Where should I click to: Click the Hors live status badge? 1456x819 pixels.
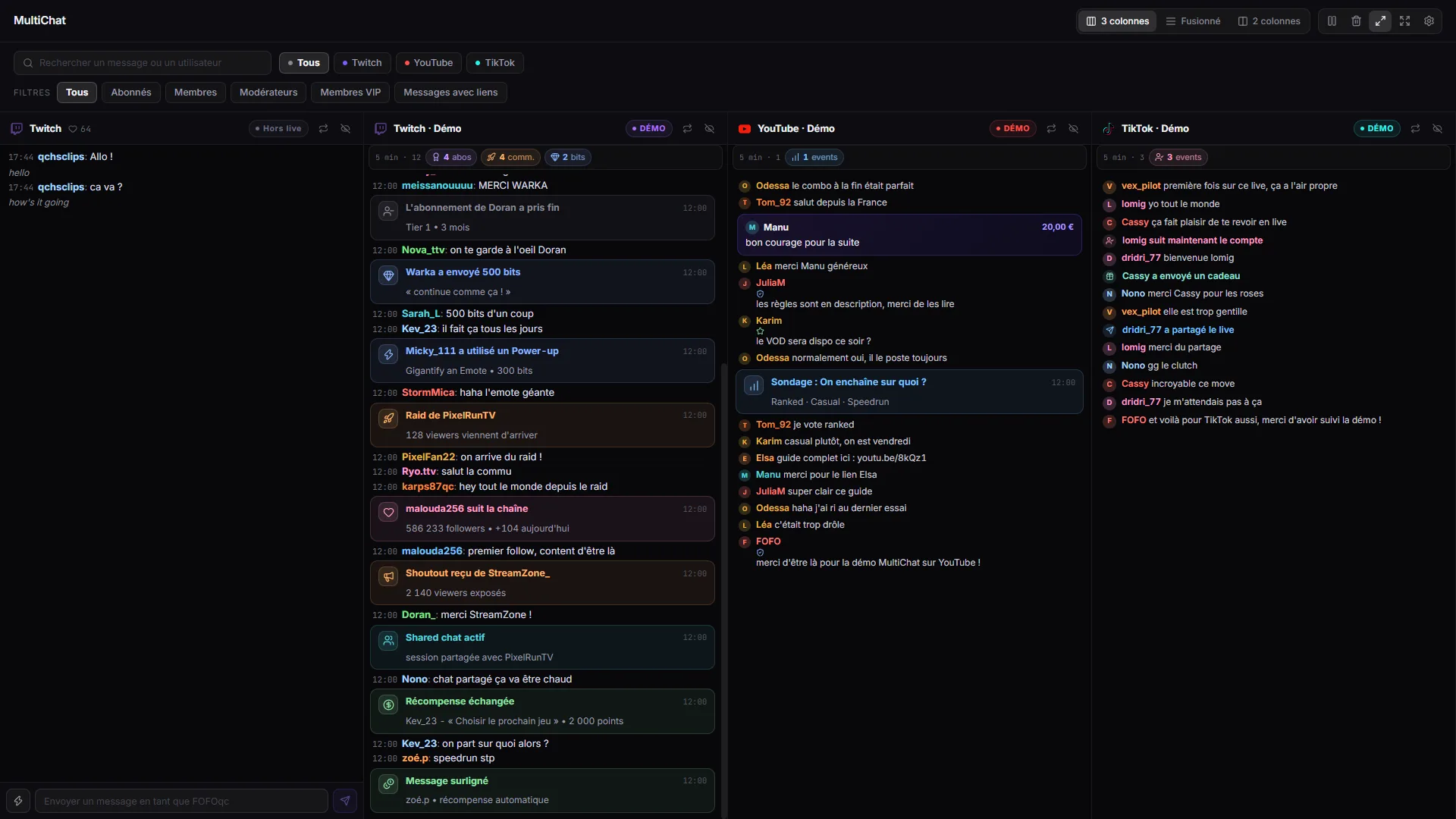coord(278,129)
